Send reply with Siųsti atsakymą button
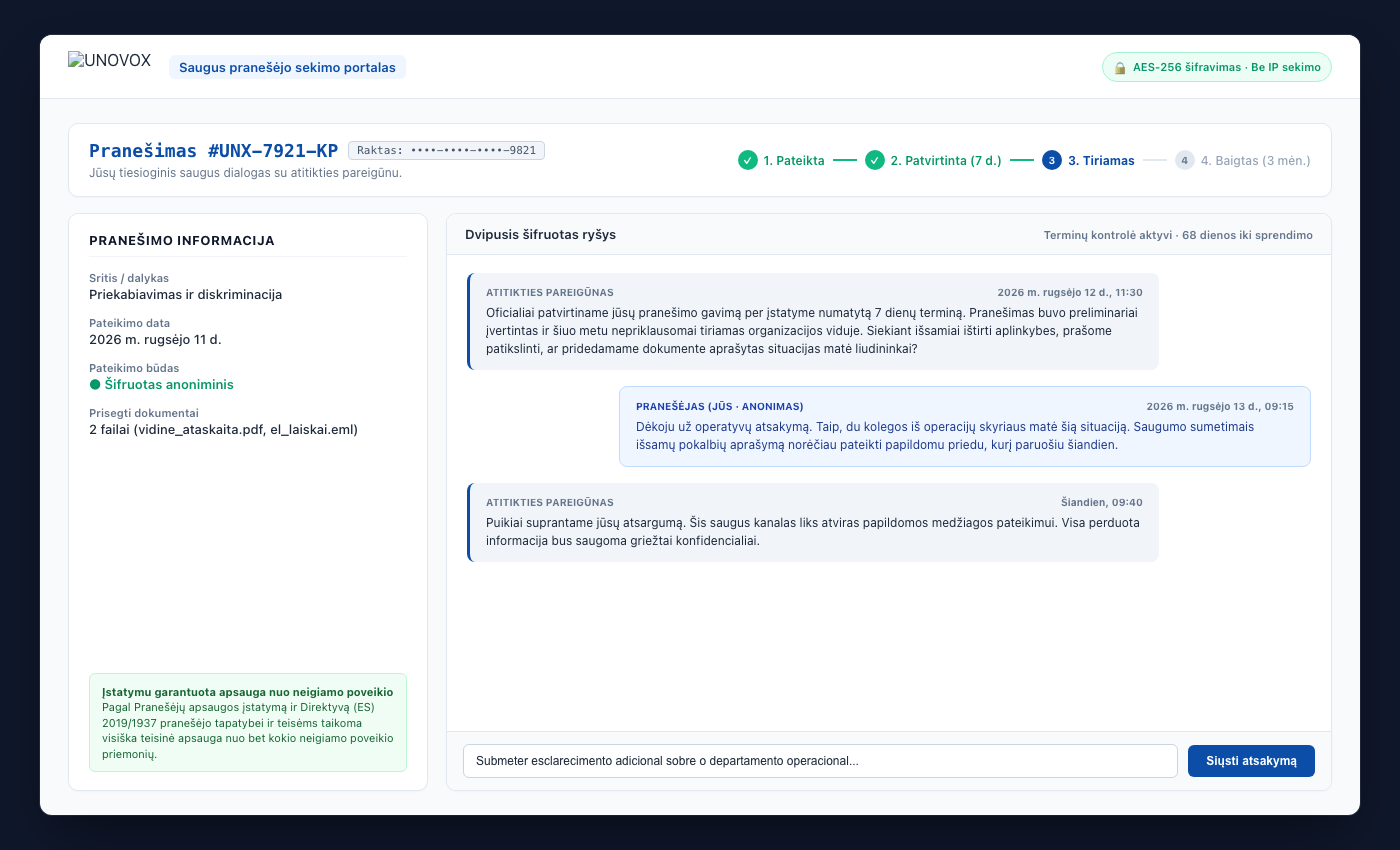This screenshot has height=850, width=1400. coord(1251,761)
